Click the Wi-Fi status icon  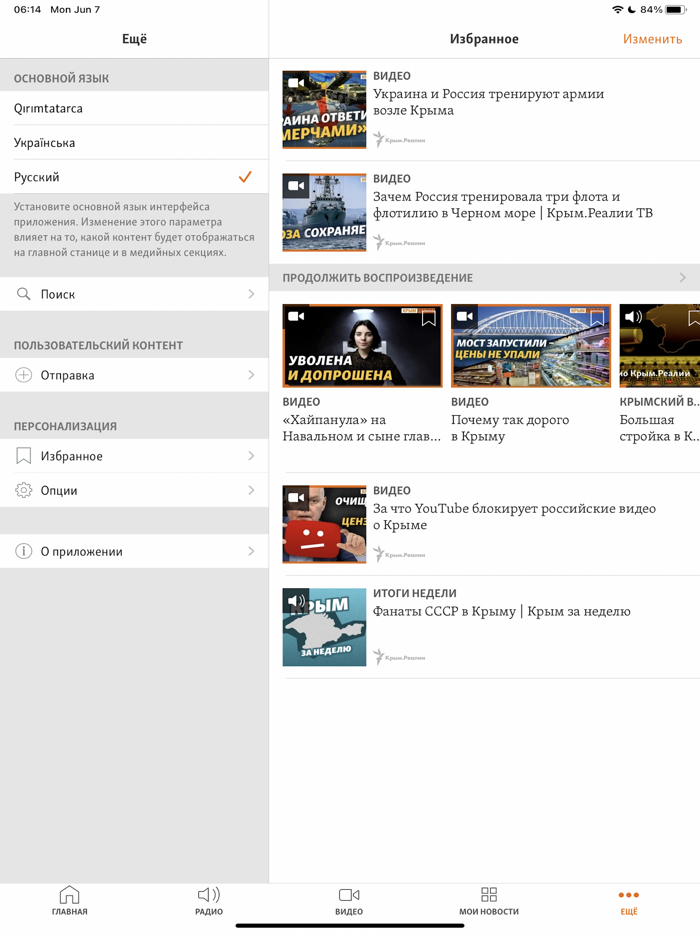point(618,10)
